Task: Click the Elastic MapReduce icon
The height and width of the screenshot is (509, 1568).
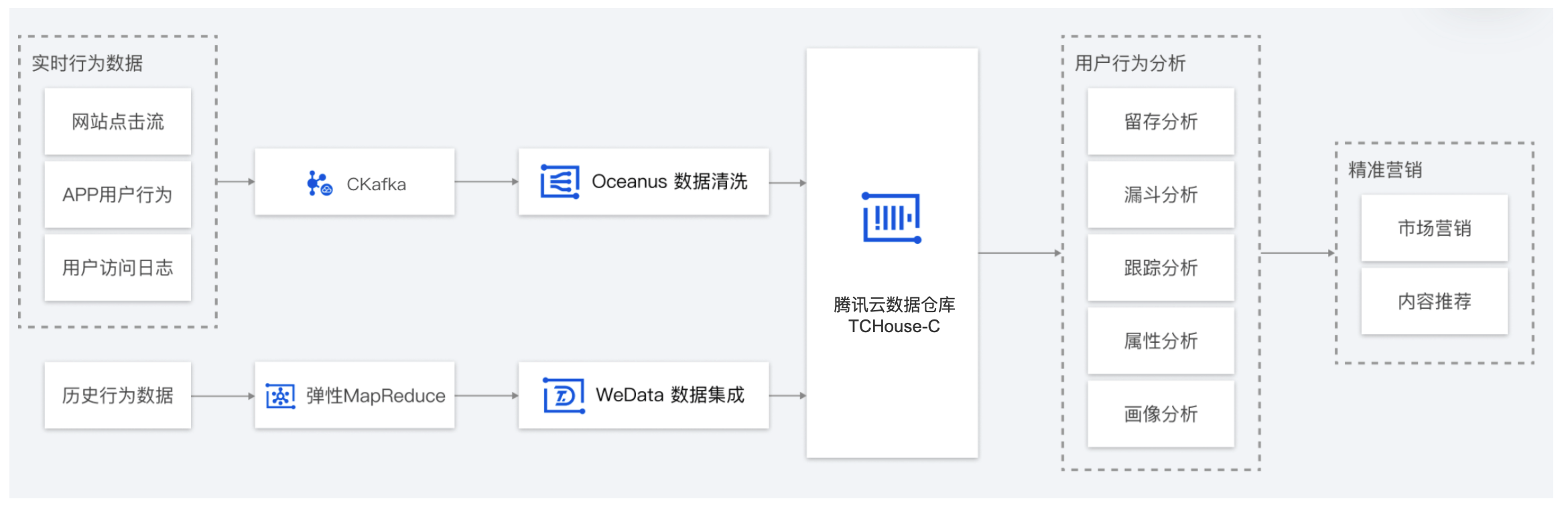Action: pos(280,396)
